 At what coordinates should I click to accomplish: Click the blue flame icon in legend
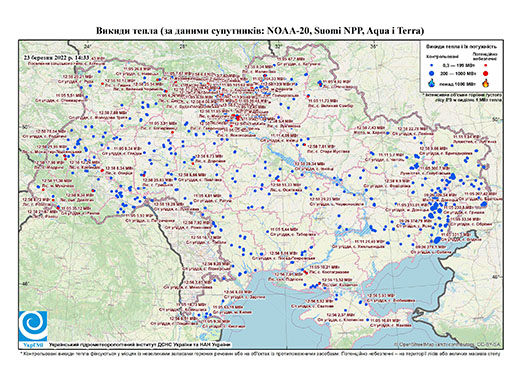click(432, 83)
